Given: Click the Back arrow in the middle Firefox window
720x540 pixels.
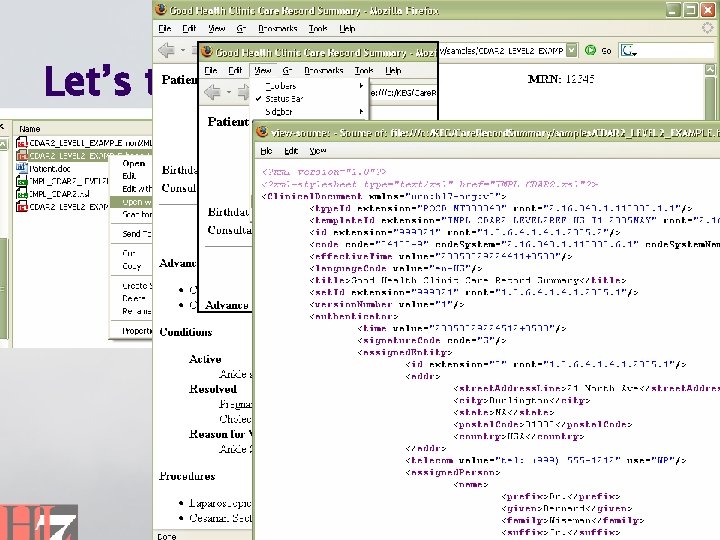Looking at the screenshot, I should click(x=212, y=92).
